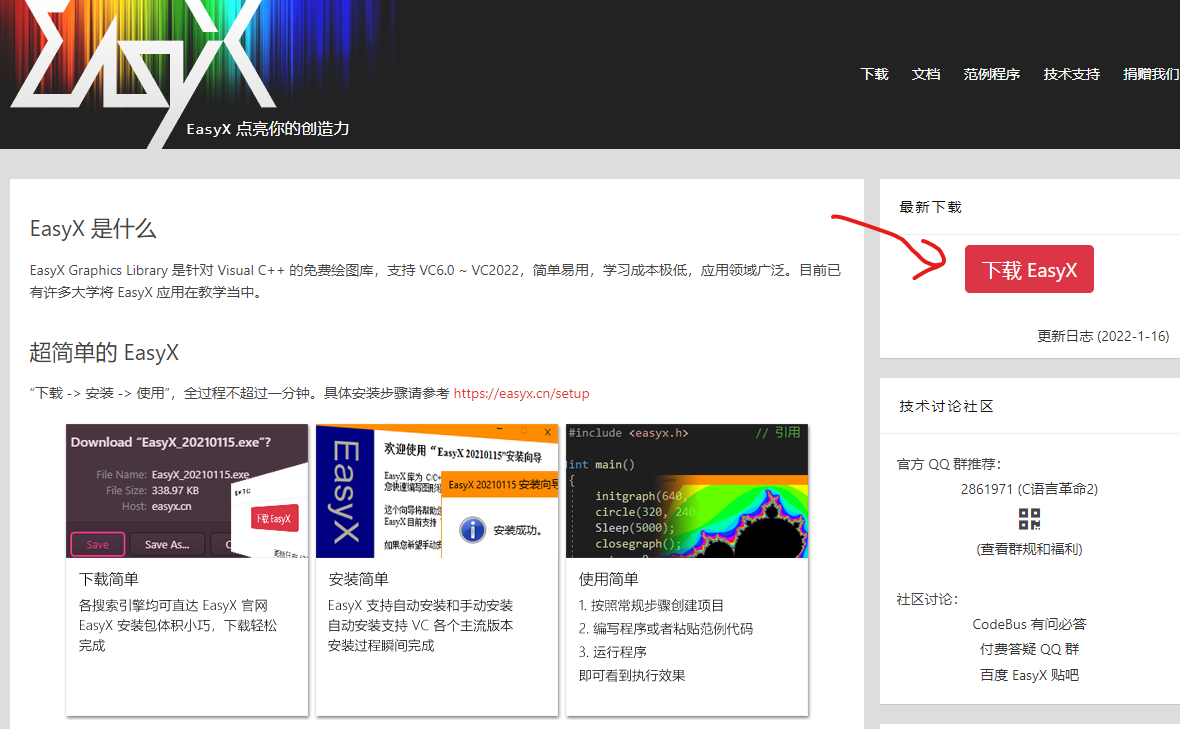This screenshot has width=1180, height=729.
Task: Click the download dialog screenshot thumbnail
Action: [x=187, y=491]
